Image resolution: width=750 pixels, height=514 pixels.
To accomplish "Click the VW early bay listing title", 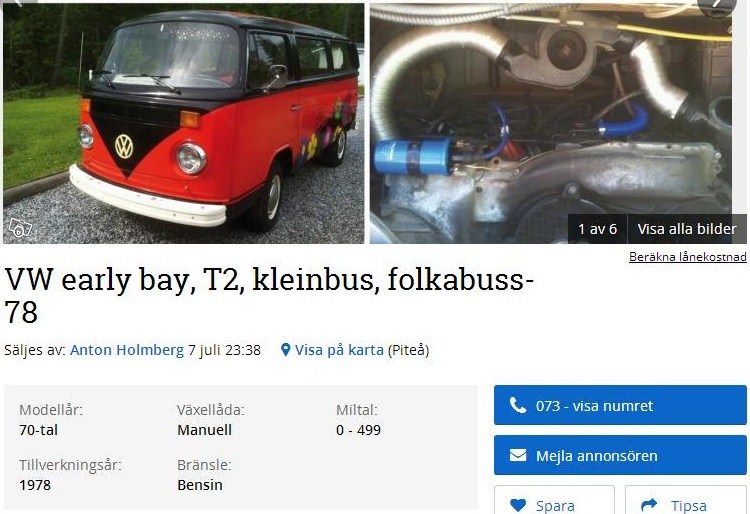I will pyautogui.click(x=269, y=295).
